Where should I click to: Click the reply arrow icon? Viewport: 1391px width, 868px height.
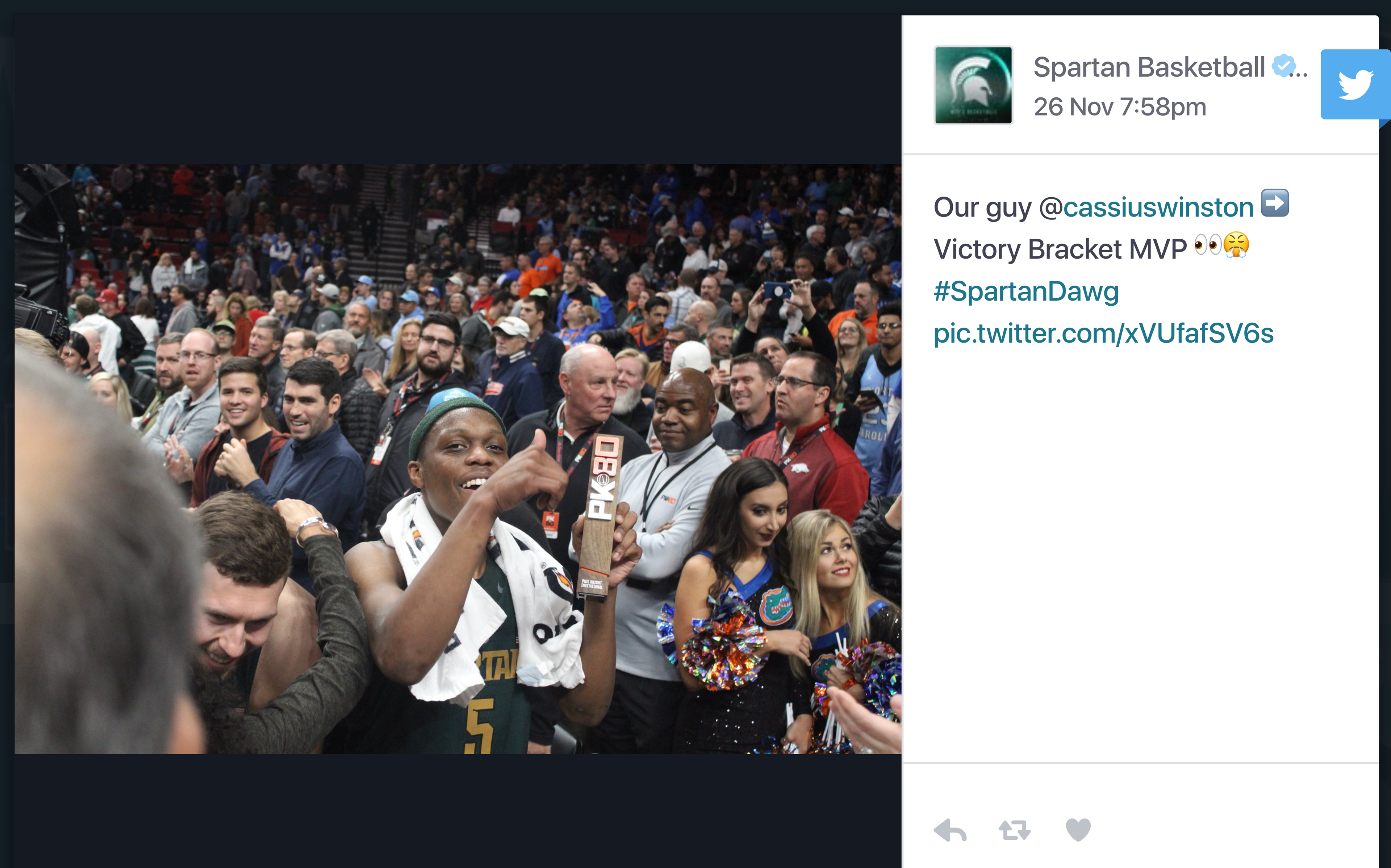(x=950, y=830)
